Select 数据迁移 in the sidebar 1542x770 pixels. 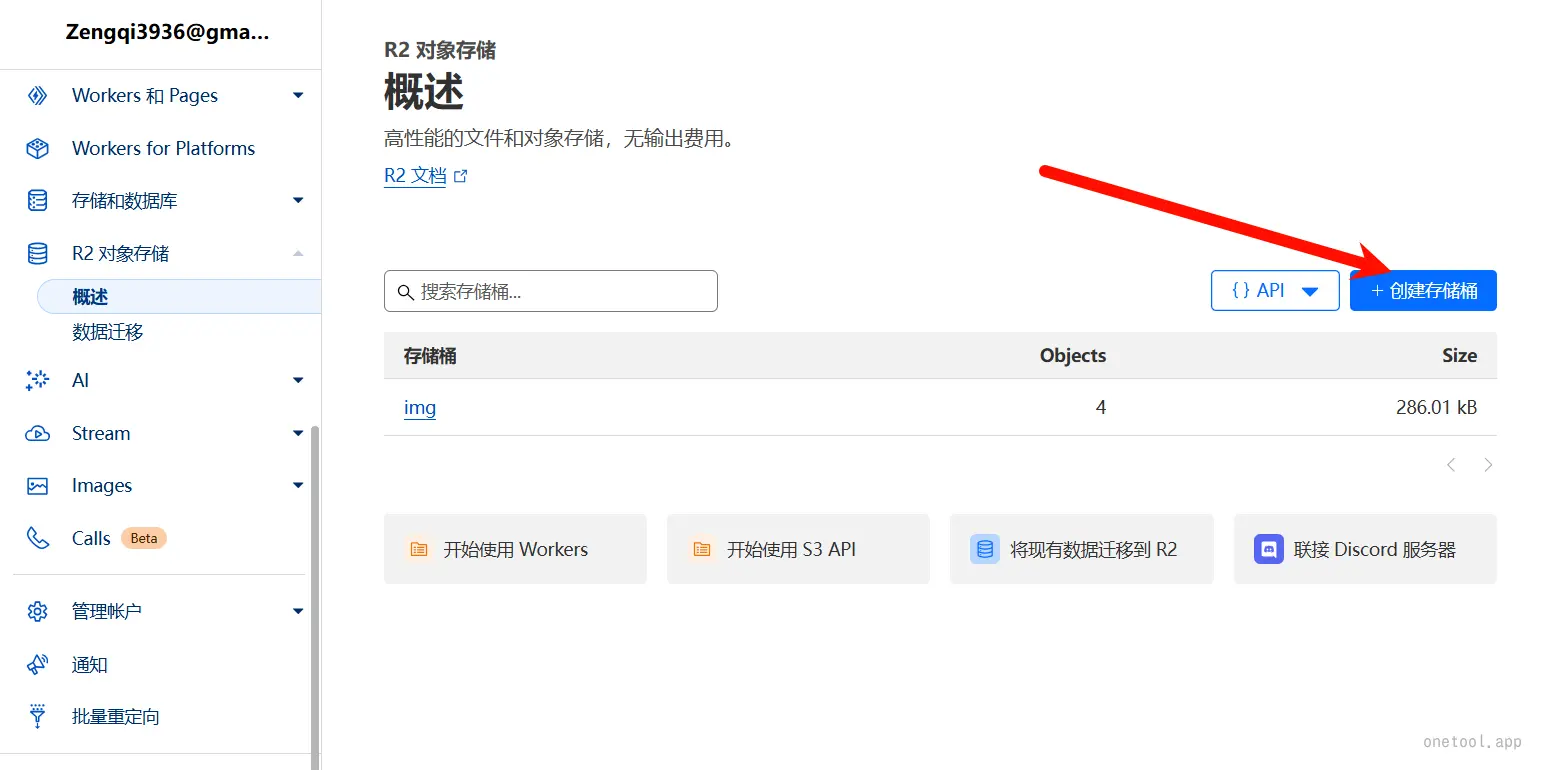108,332
